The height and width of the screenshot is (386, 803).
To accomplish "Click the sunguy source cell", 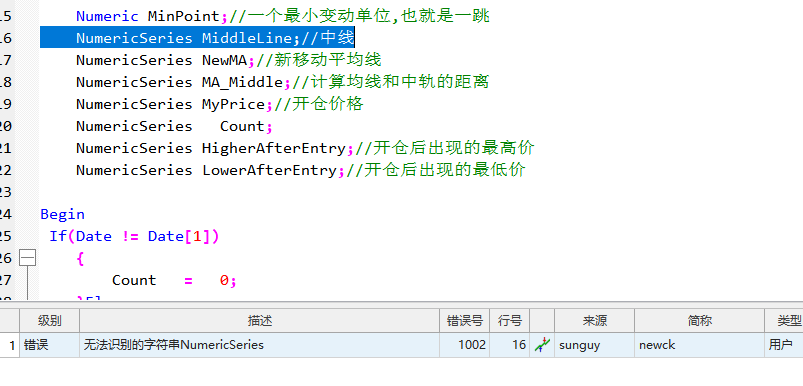I will tap(594, 345).
